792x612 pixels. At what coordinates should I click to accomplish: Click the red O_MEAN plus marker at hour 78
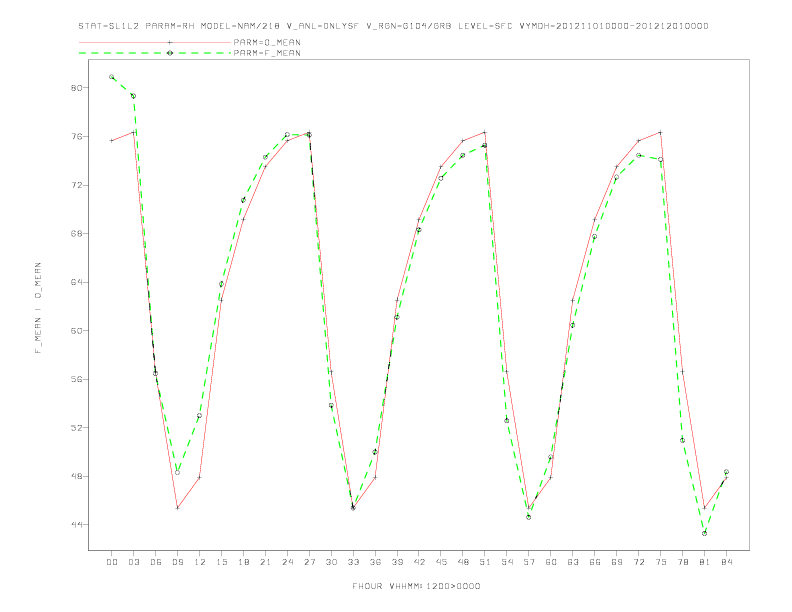pyautogui.click(x=682, y=372)
